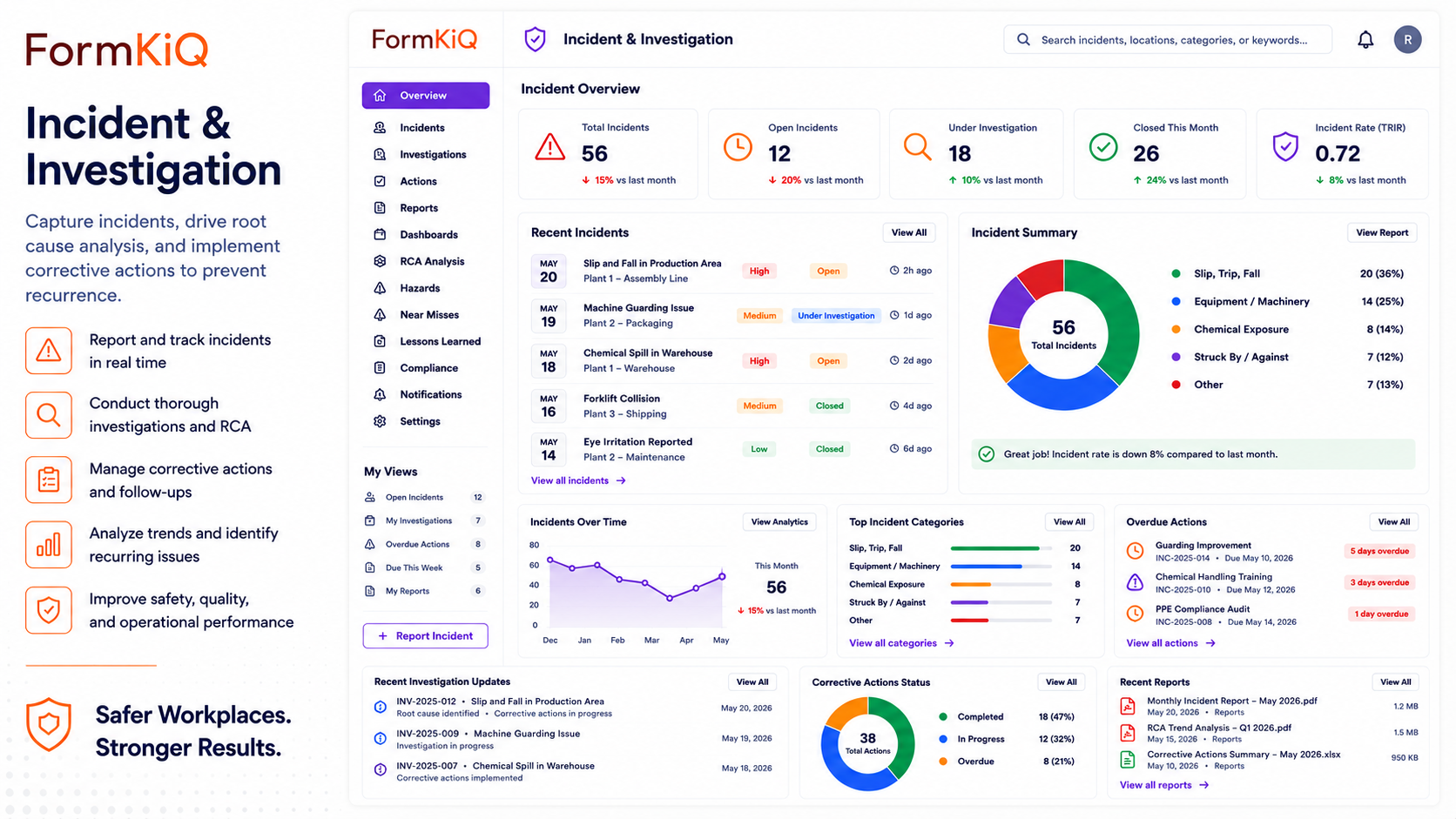Image resolution: width=1456 pixels, height=819 pixels.
Task: Click the INV-2025-012 info icon
Action: pyautogui.click(x=381, y=707)
